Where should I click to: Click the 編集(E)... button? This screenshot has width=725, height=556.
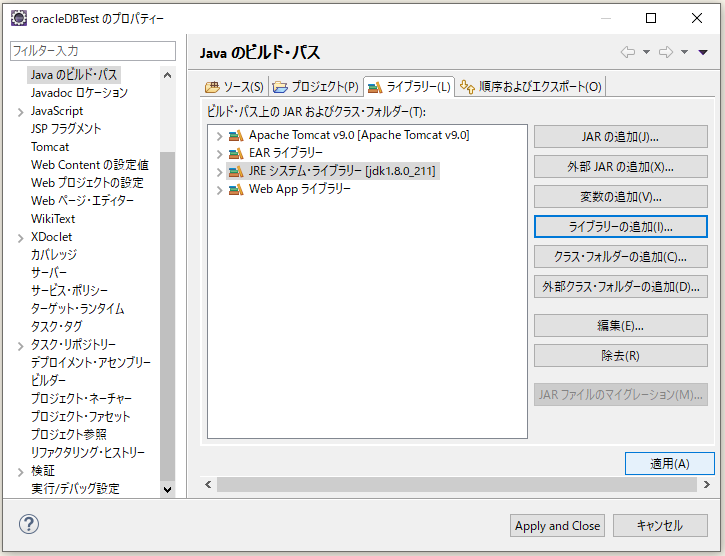click(x=621, y=326)
